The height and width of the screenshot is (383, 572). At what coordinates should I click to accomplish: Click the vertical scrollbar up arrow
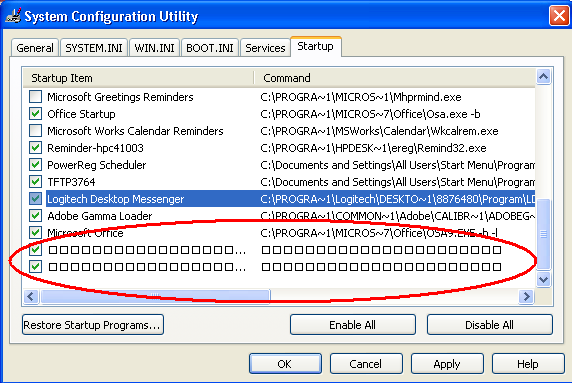click(544, 77)
